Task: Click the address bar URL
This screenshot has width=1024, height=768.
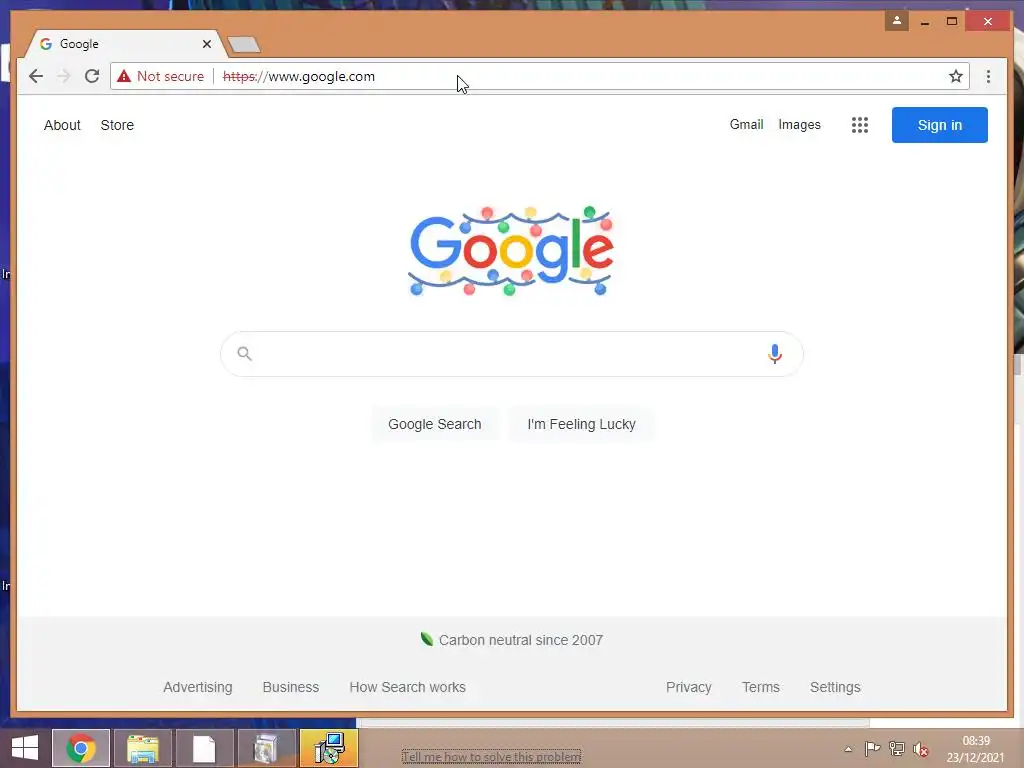Action: 298,76
